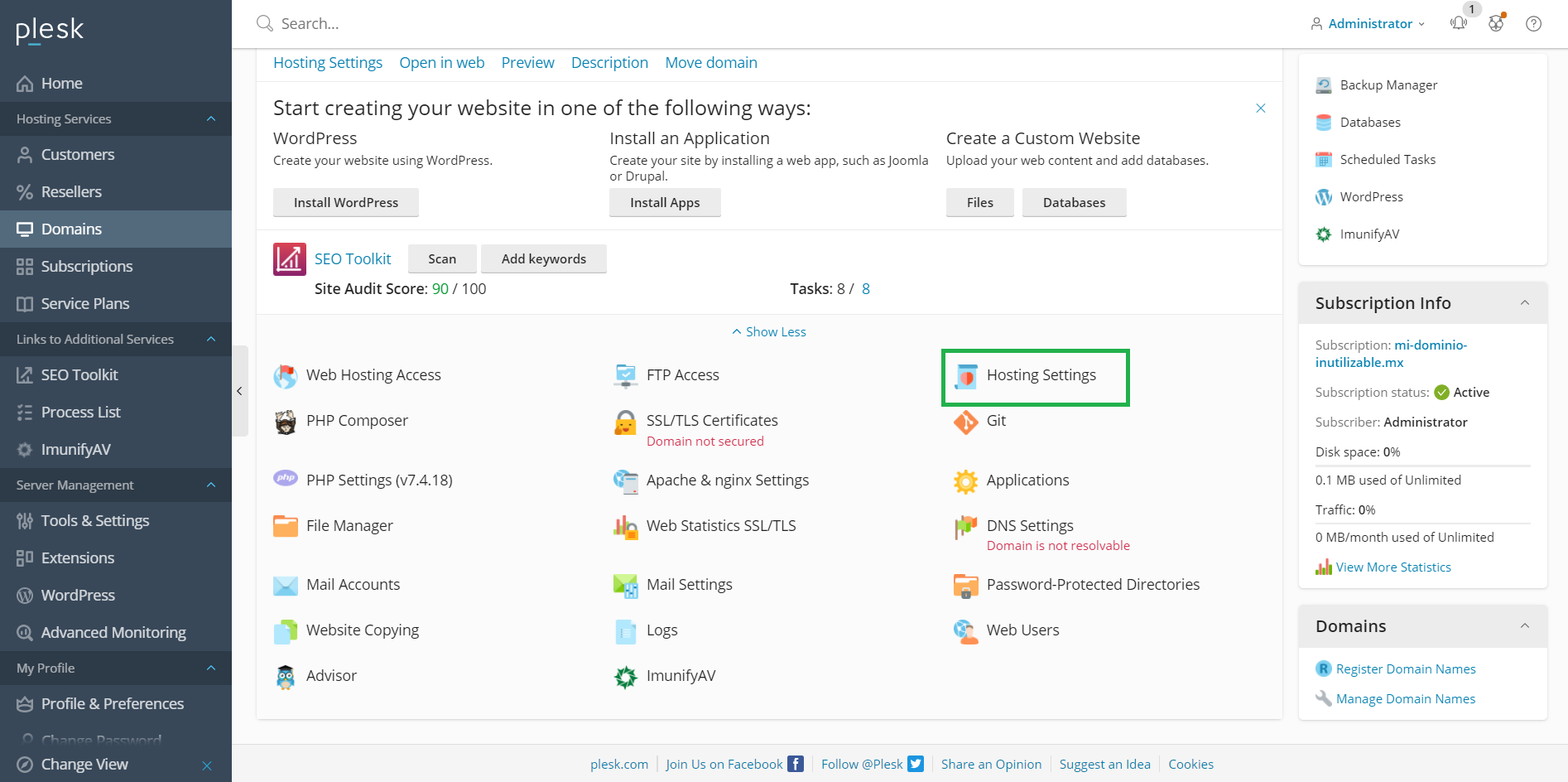The width and height of the screenshot is (1568, 782).
Task: Open notifications bell icon
Action: click(1459, 23)
